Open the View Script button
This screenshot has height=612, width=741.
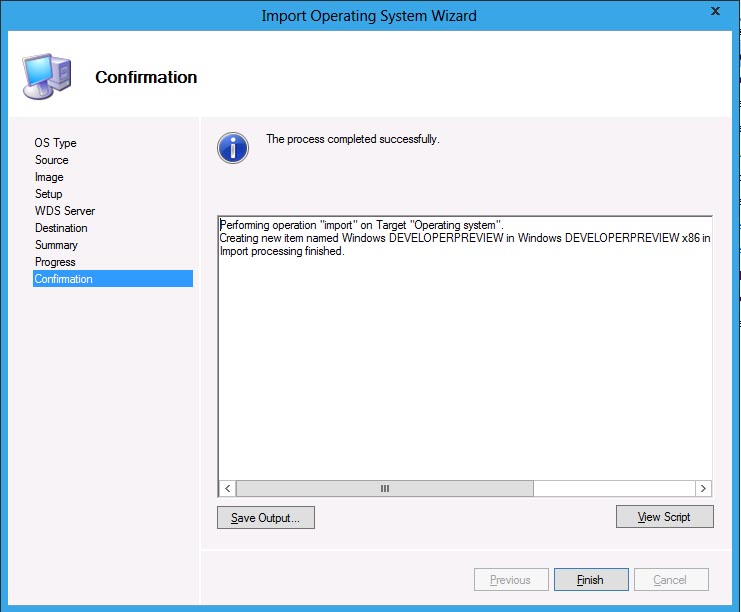[665, 517]
